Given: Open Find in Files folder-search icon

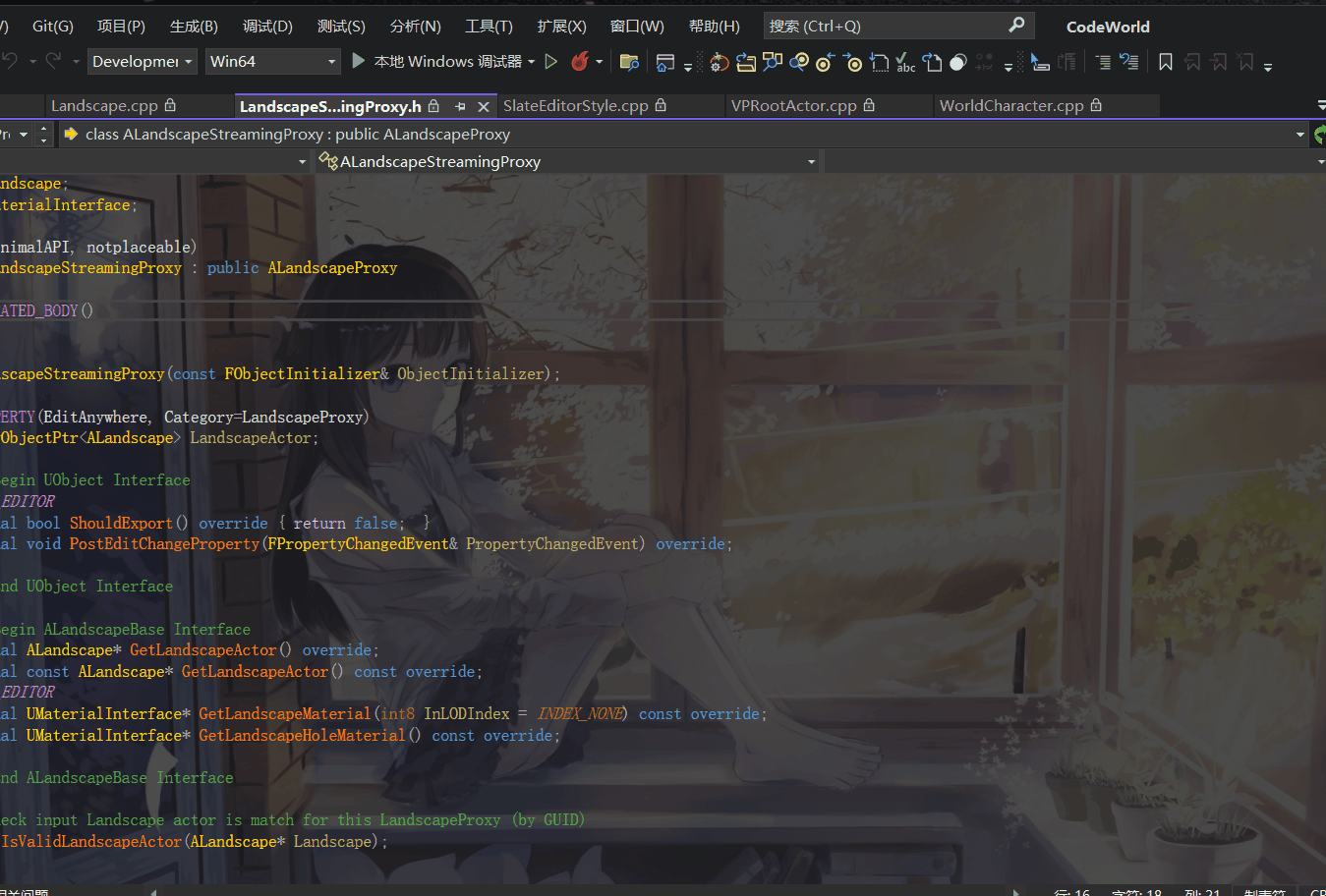Looking at the screenshot, I should [629, 62].
